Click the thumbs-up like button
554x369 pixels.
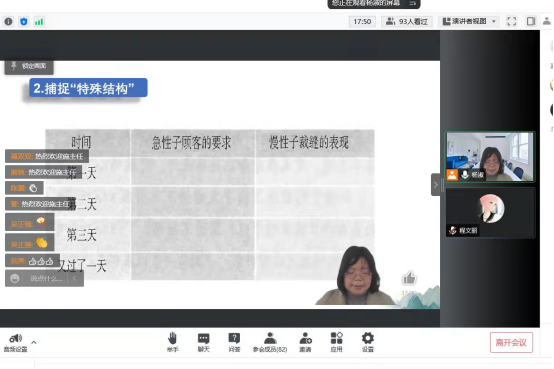(409, 279)
